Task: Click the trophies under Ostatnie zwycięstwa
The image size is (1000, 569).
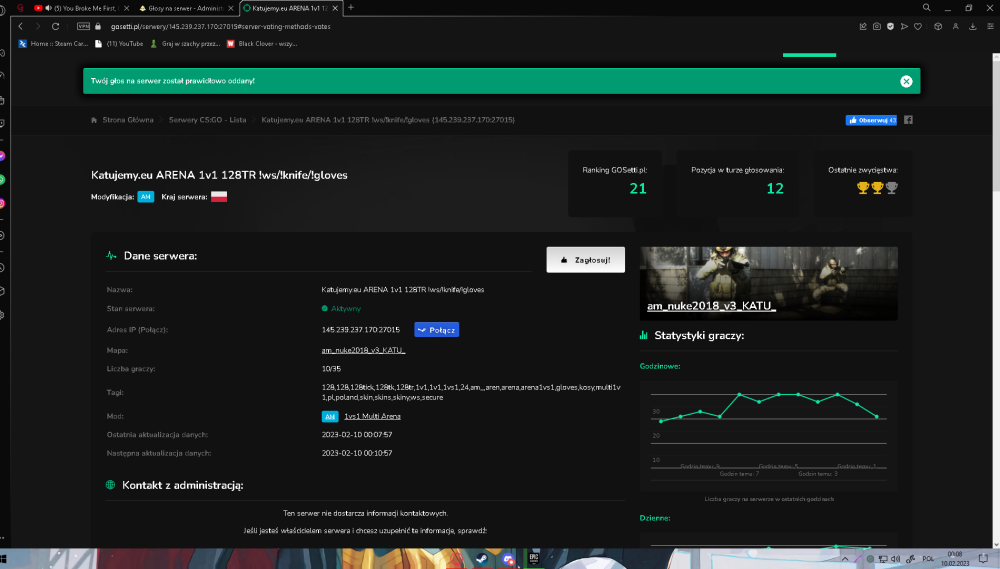Action: (877, 188)
